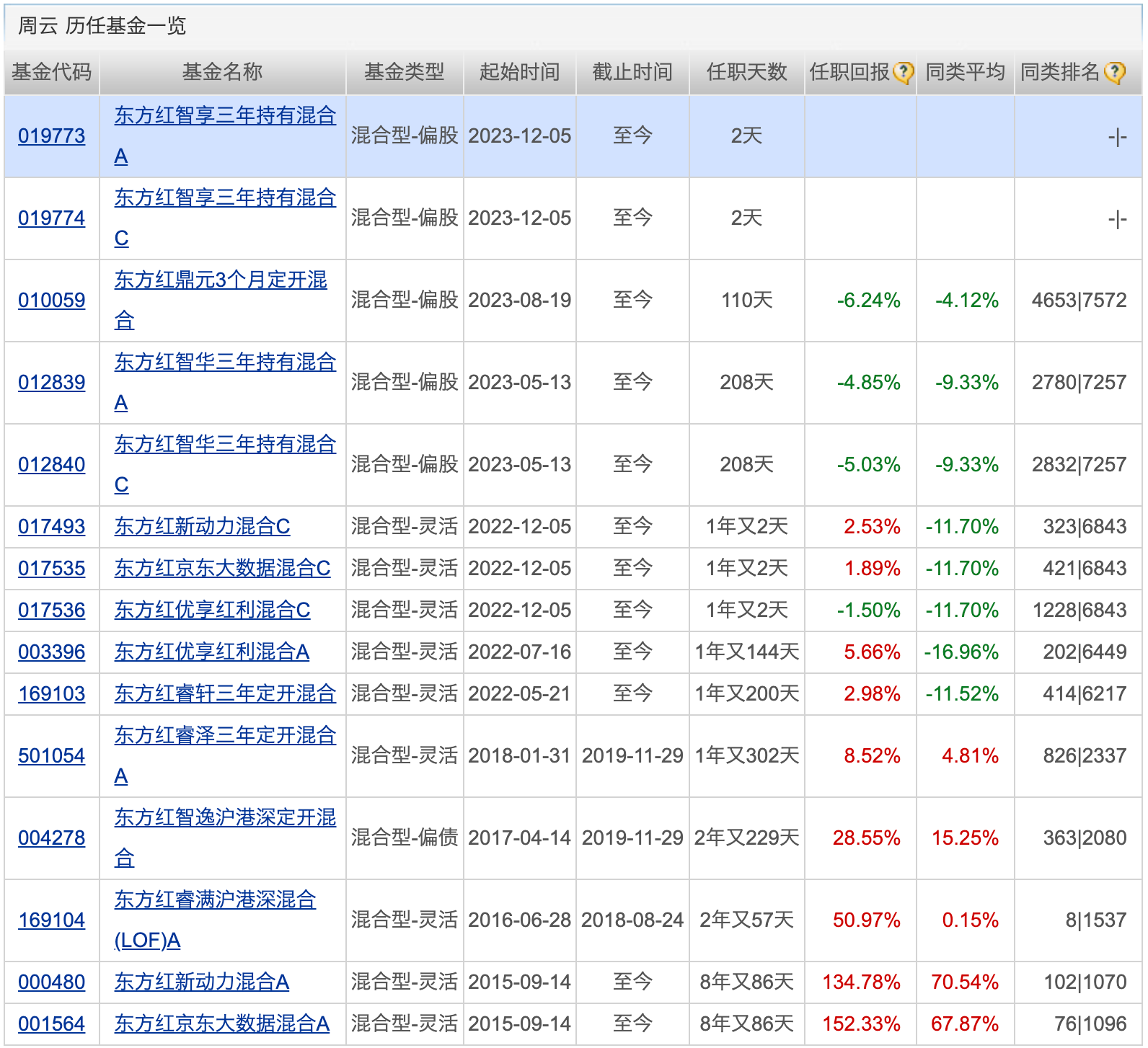The width and height of the screenshot is (1148, 1048).
Task: Open fund code link 003396
Action: click(x=52, y=652)
